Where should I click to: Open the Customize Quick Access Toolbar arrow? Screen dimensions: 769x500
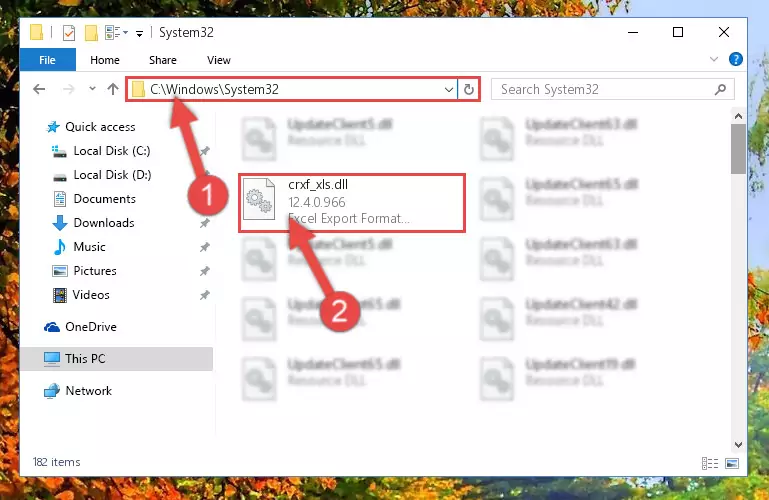click(139, 34)
